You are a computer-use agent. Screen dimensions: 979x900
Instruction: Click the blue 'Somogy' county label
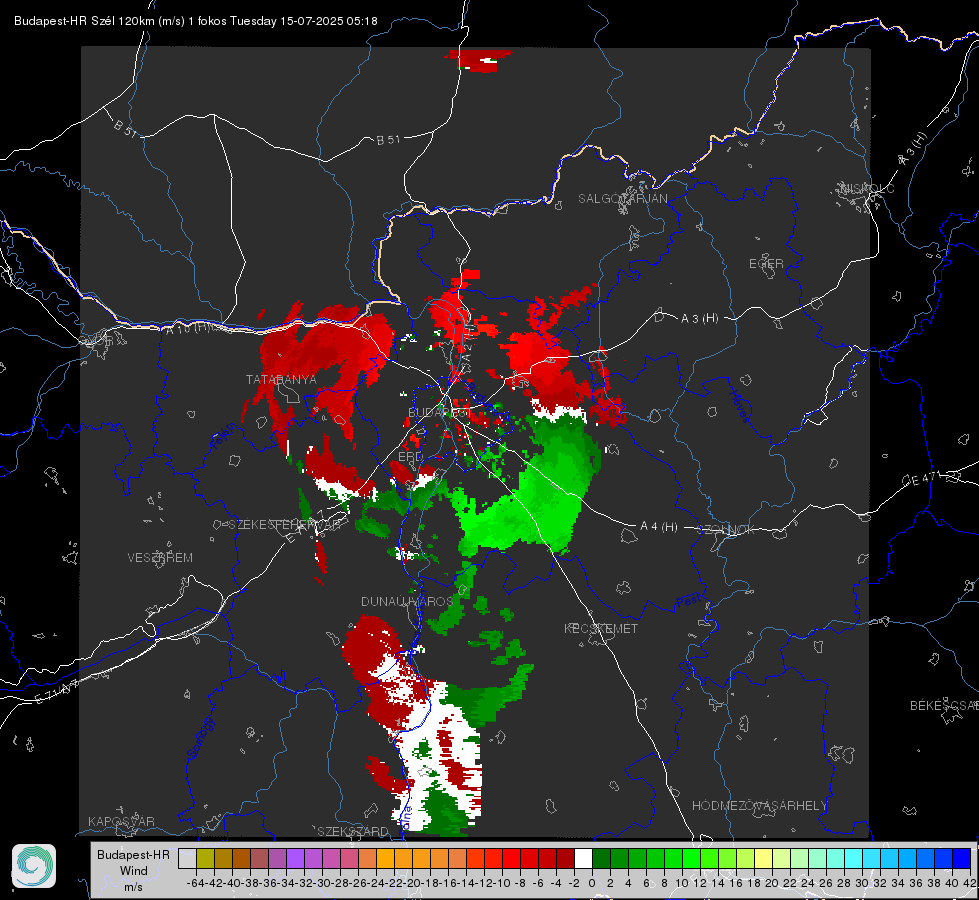pyautogui.click(x=201, y=739)
